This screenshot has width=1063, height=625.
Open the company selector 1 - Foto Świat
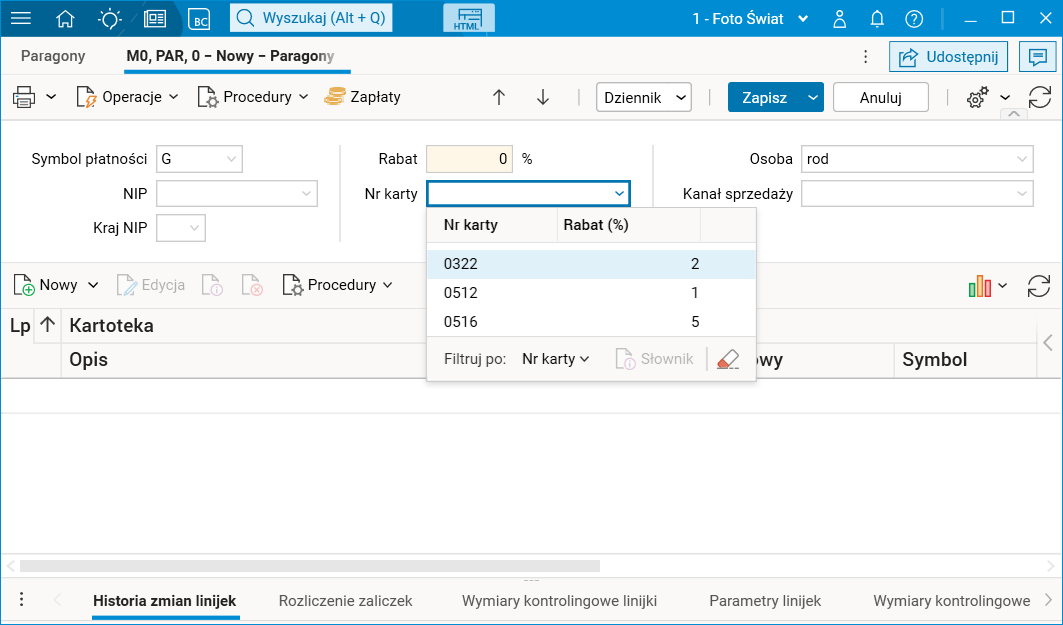click(x=750, y=19)
